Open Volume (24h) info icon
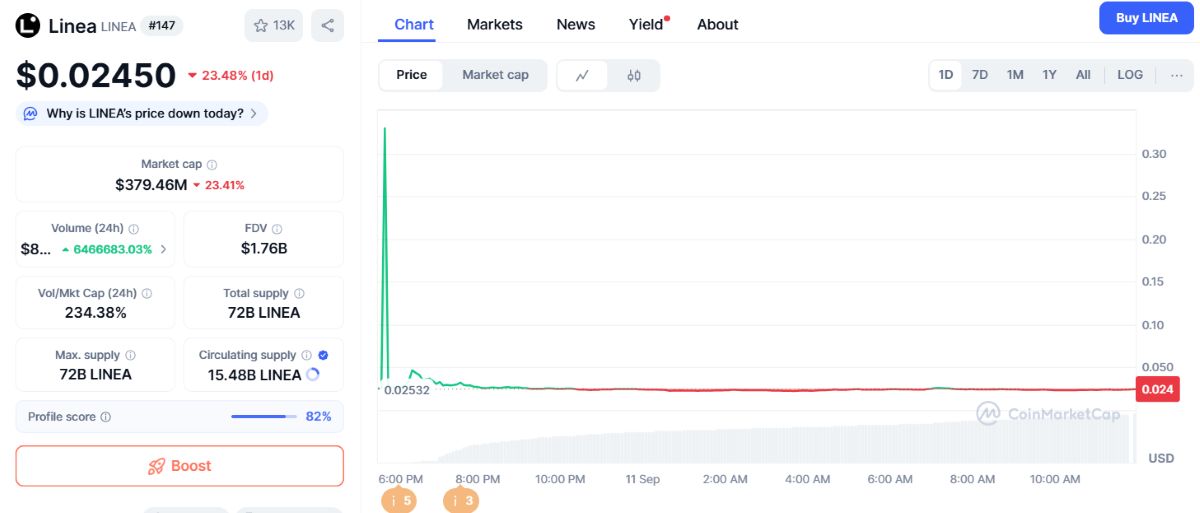This screenshot has height=513, width=1200. point(134,229)
